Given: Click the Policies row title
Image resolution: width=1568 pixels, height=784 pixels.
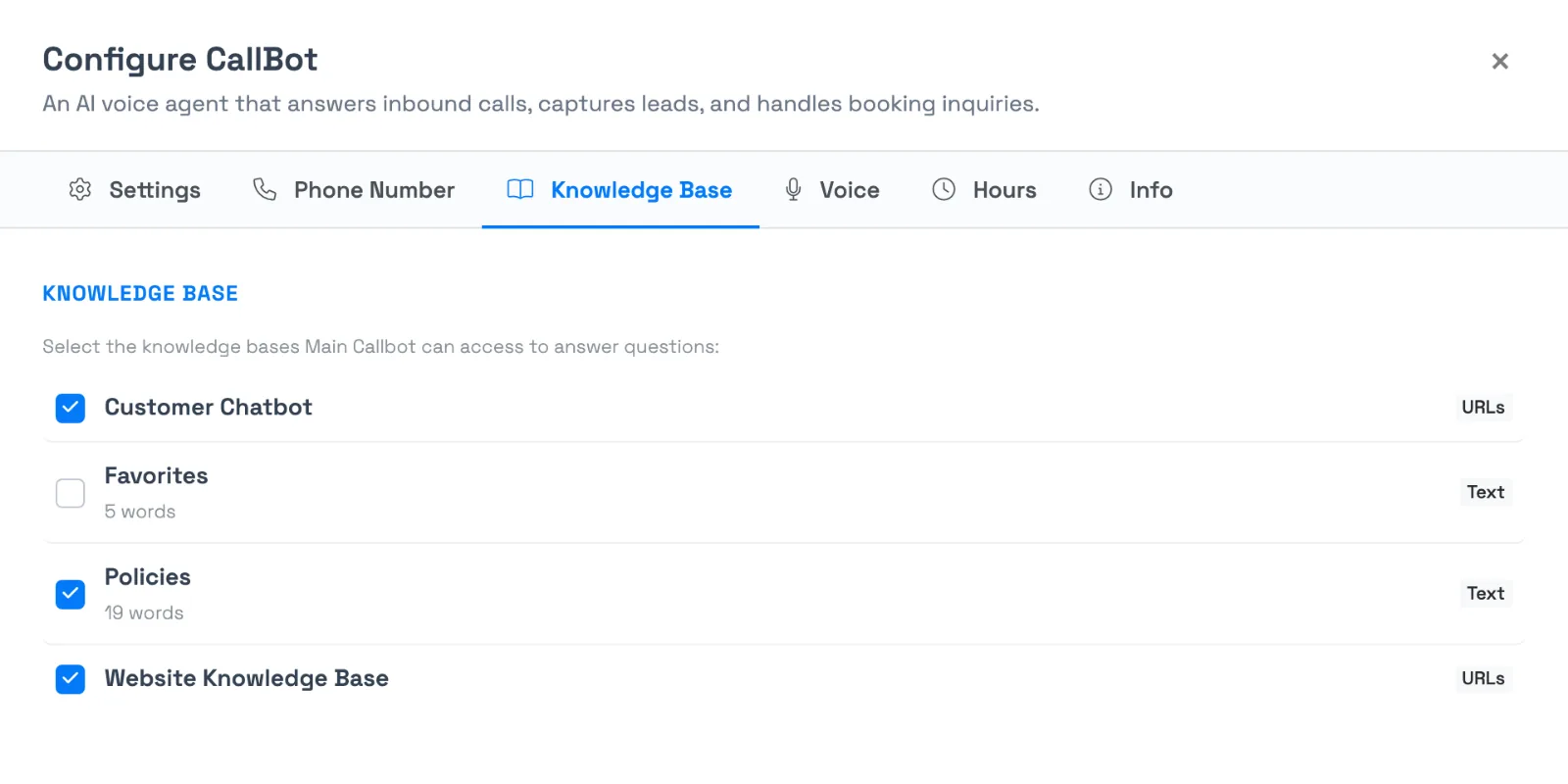Looking at the screenshot, I should coord(147,576).
